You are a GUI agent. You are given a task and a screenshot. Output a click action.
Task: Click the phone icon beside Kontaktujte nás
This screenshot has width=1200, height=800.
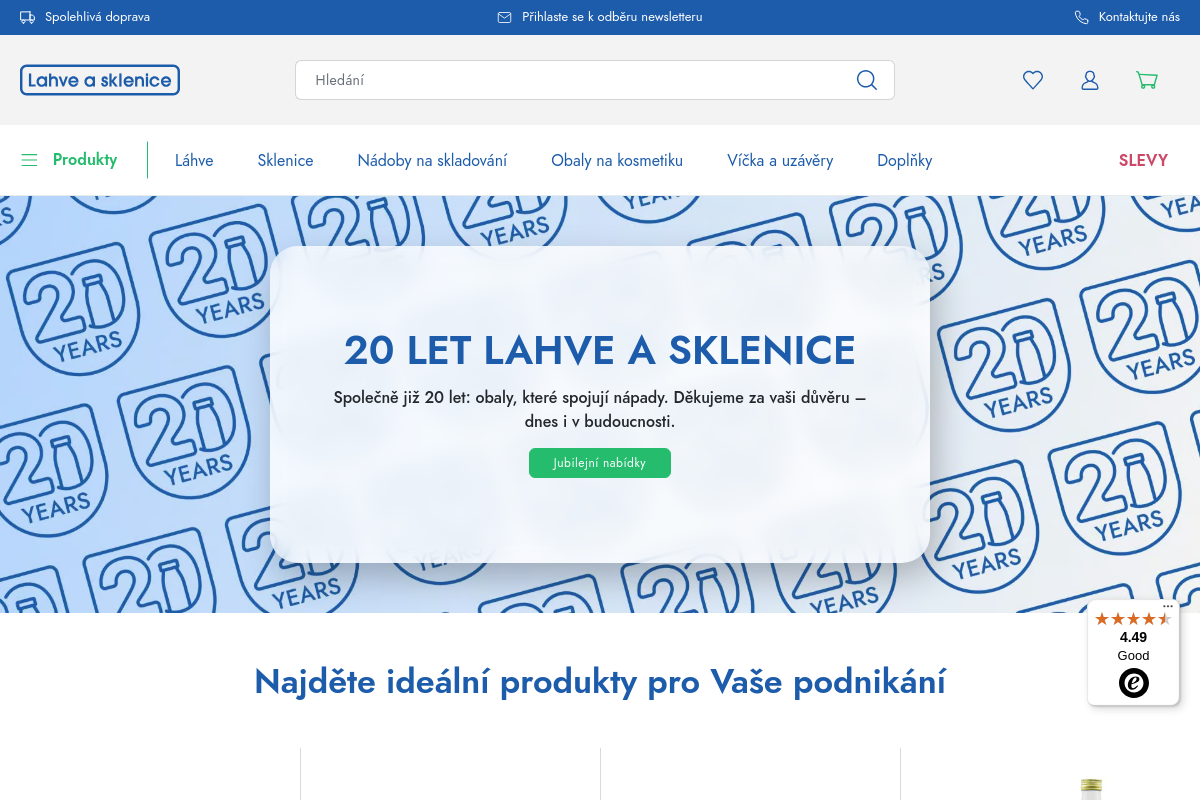pyautogui.click(x=1080, y=17)
